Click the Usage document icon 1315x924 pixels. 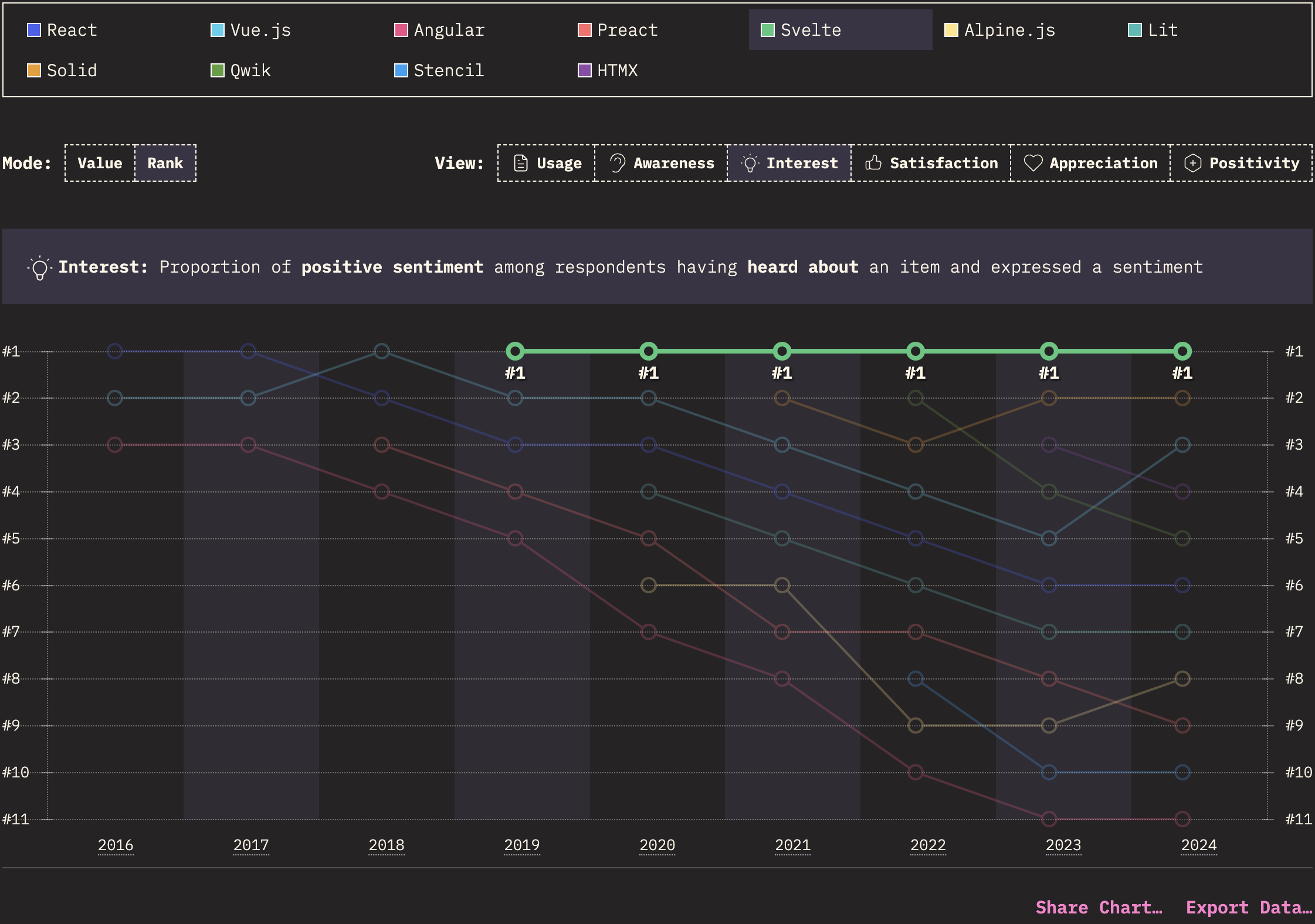coord(520,163)
